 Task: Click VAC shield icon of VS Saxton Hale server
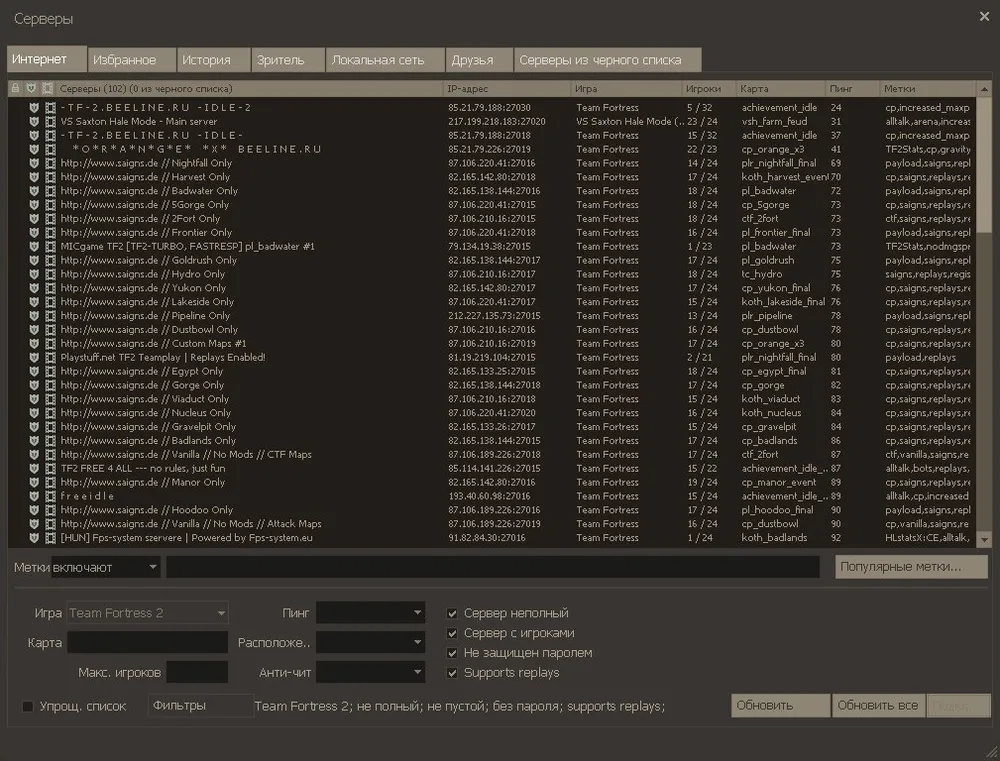coord(33,121)
